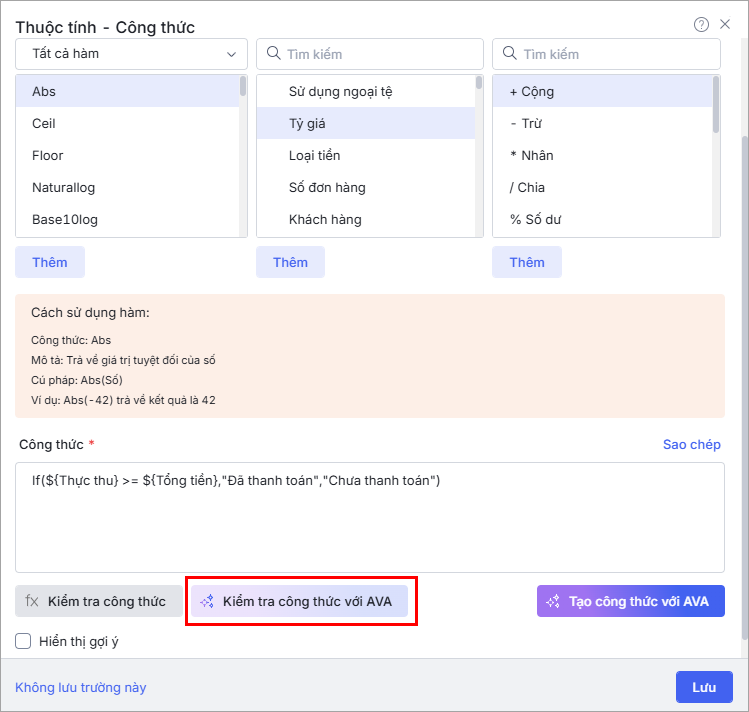The width and height of the screenshot is (749, 712).
Task: Click the search magnifier in fields search box
Action: coord(273,53)
